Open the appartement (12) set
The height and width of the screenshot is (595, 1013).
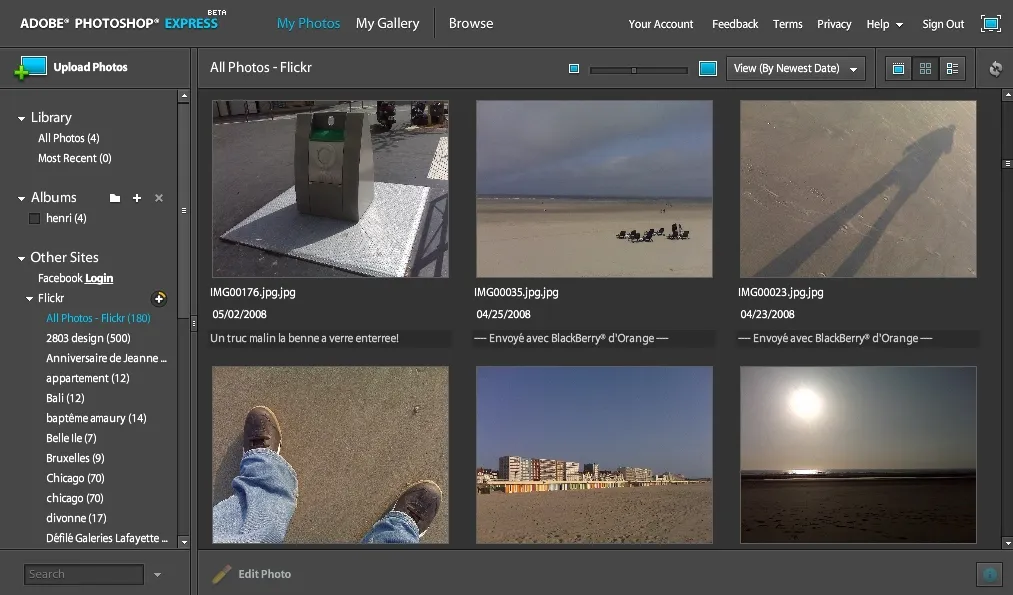(87, 379)
